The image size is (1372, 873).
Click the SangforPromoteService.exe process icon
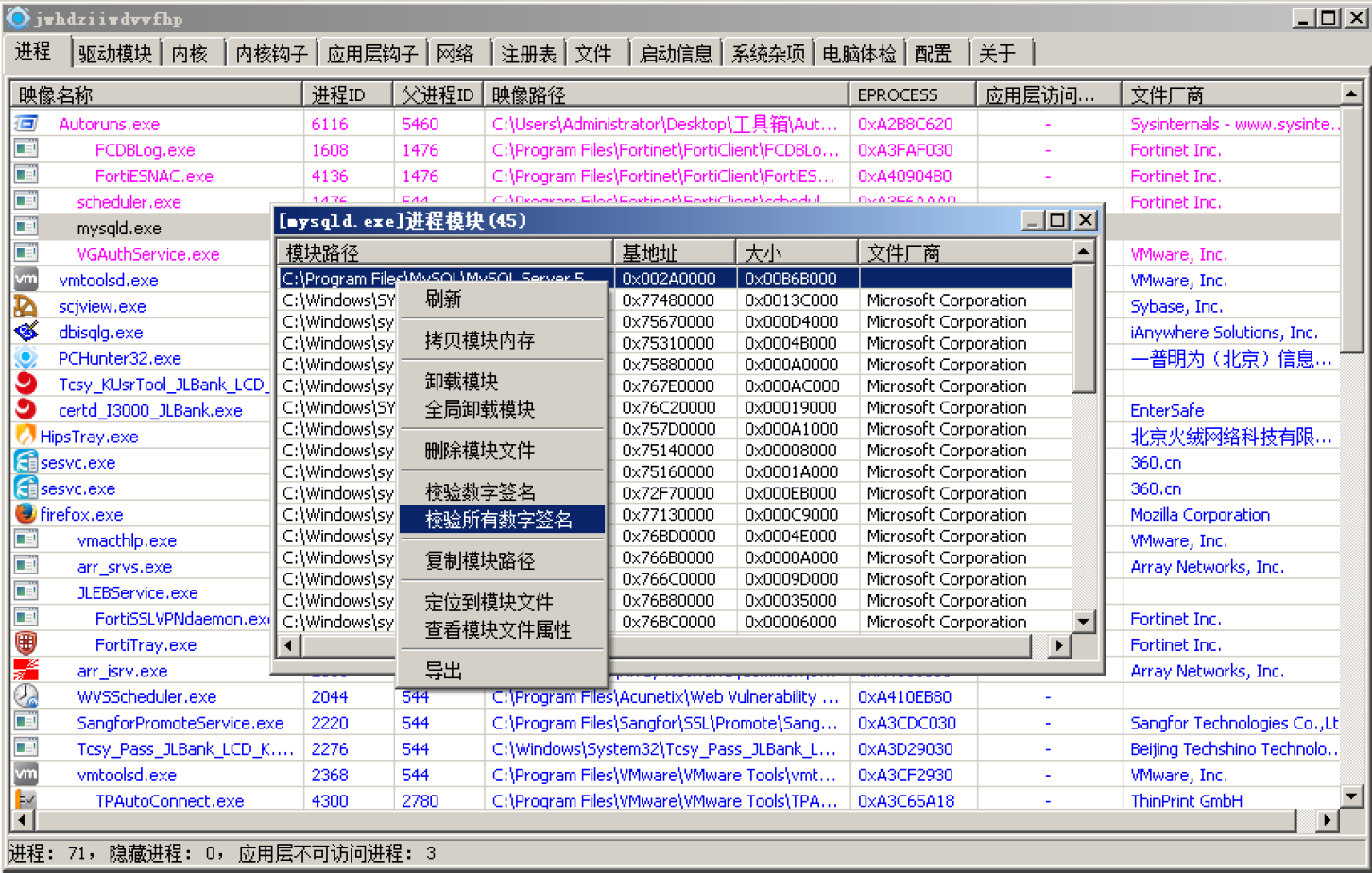tap(26, 723)
